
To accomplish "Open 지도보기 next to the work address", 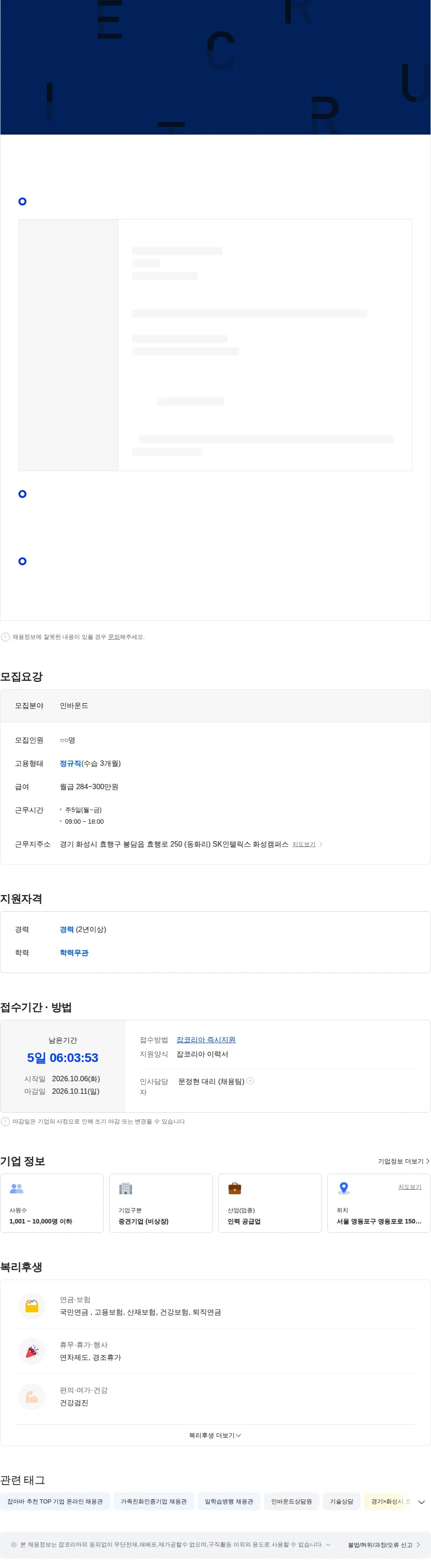I will pos(307,844).
